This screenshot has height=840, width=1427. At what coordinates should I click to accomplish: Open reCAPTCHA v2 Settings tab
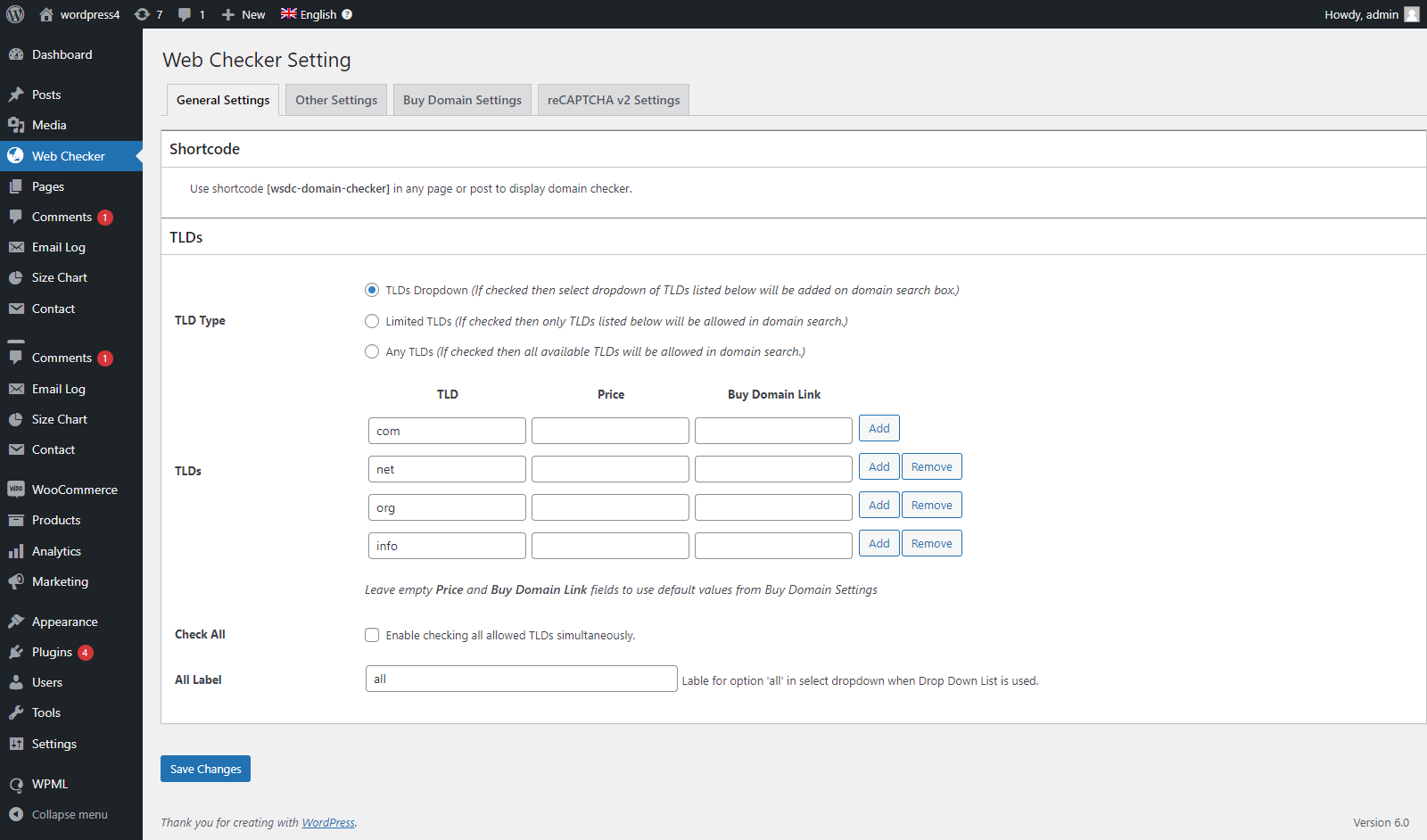pos(614,100)
